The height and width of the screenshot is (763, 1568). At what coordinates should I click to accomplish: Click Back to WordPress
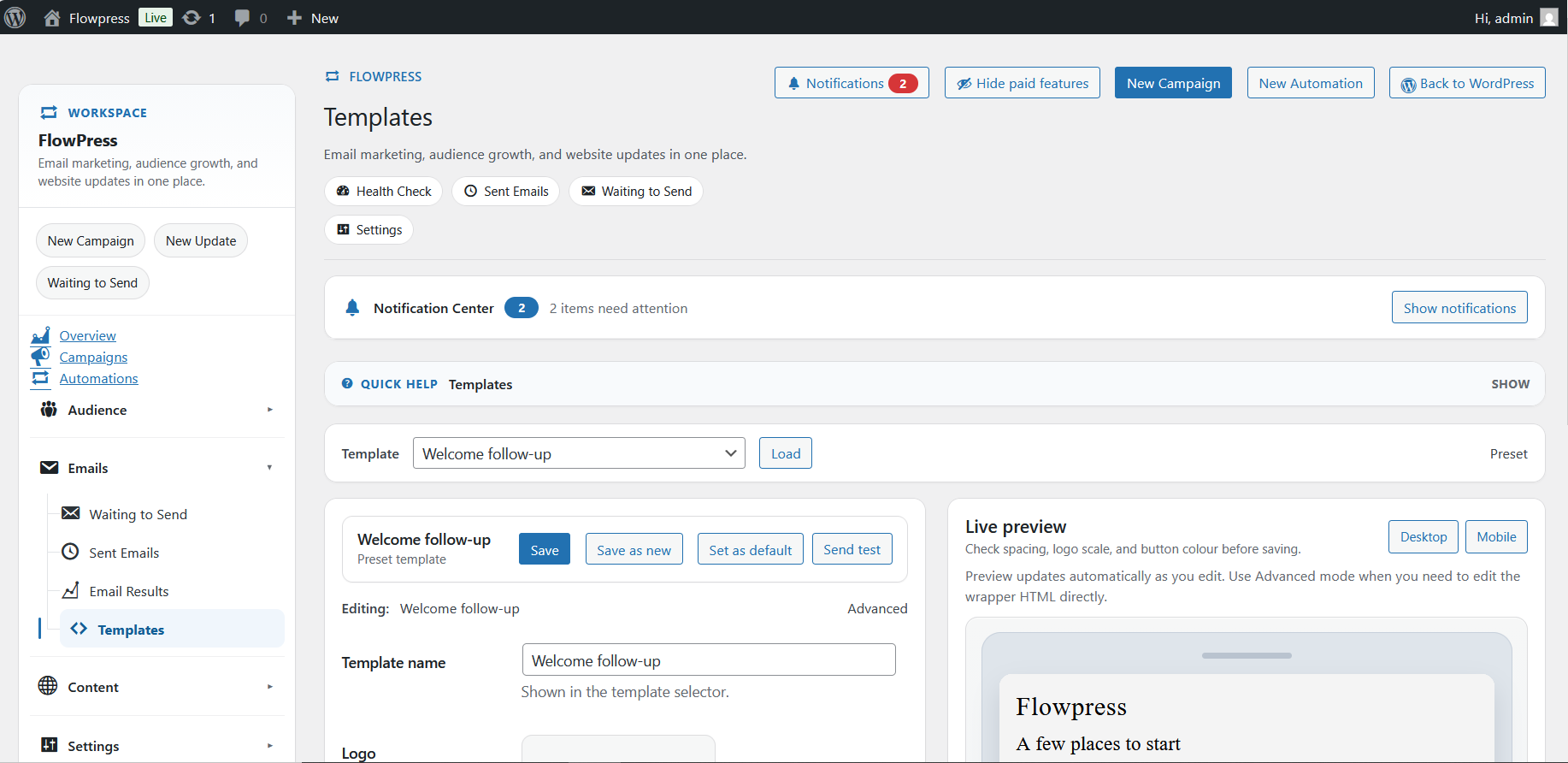pos(1467,83)
